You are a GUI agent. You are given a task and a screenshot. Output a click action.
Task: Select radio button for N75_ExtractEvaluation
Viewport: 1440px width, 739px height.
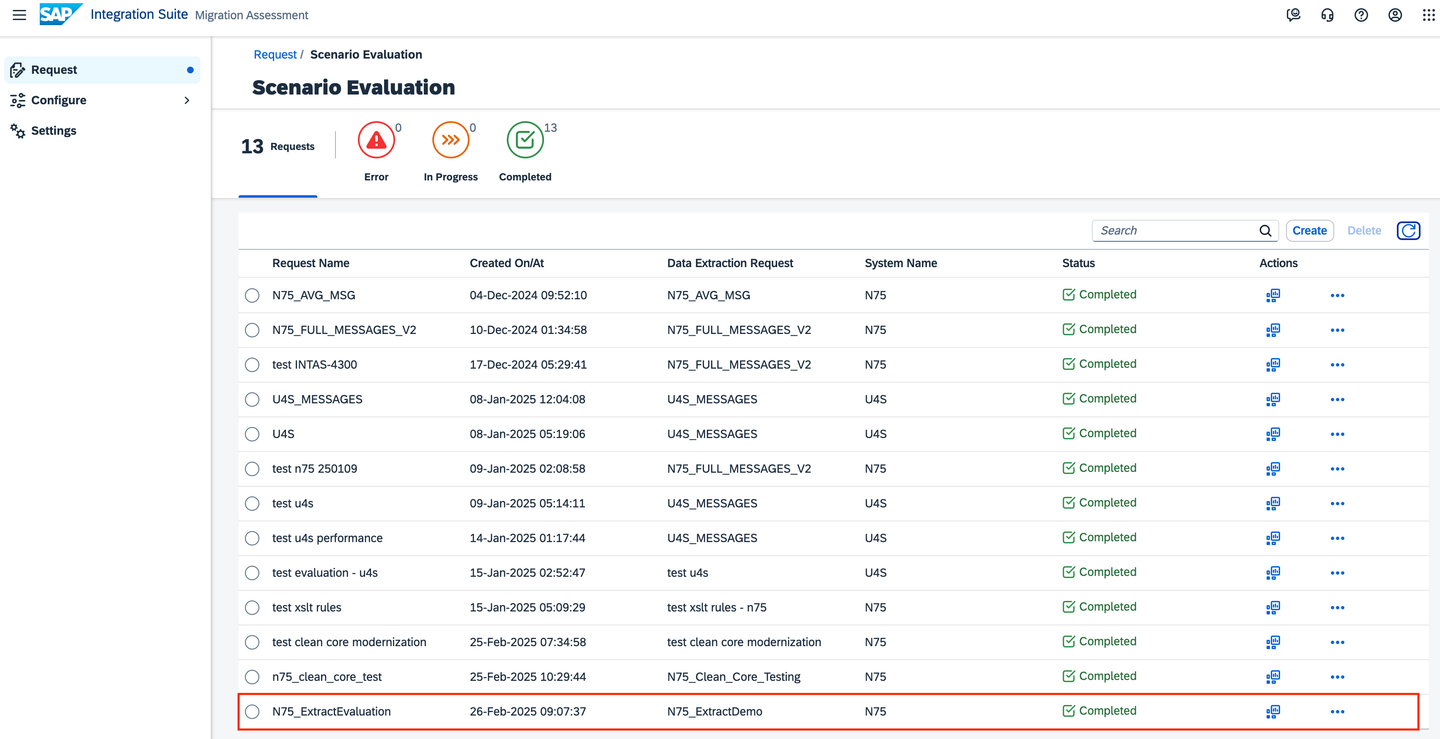252,712
